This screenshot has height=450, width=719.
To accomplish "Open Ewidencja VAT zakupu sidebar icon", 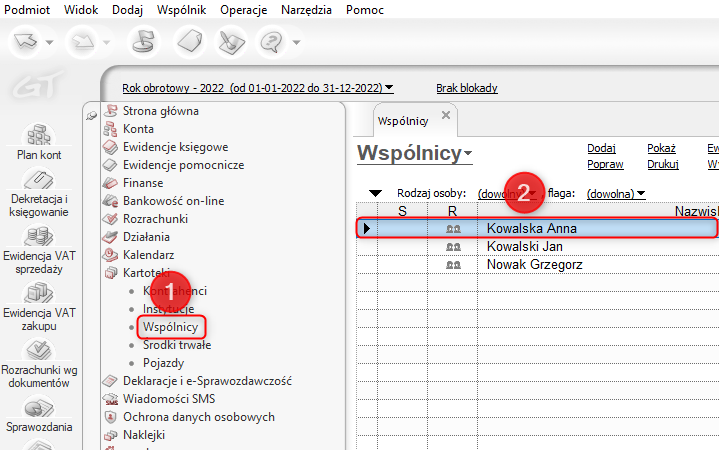I will (x=39, y=307).
